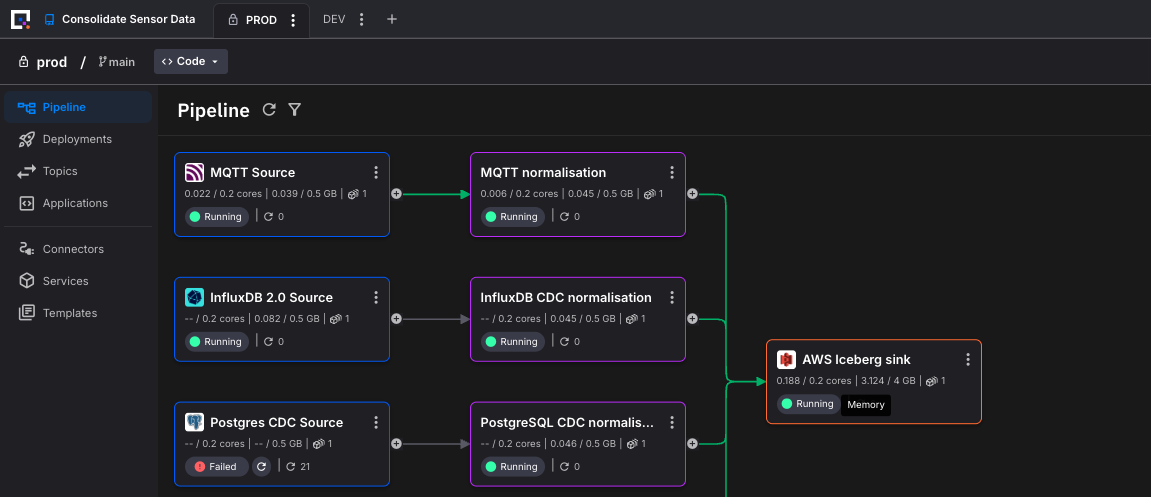Viewport: 1151px width, 497px height.
Task: Switch to the PROD environment tab
Action: click(261, 20)
